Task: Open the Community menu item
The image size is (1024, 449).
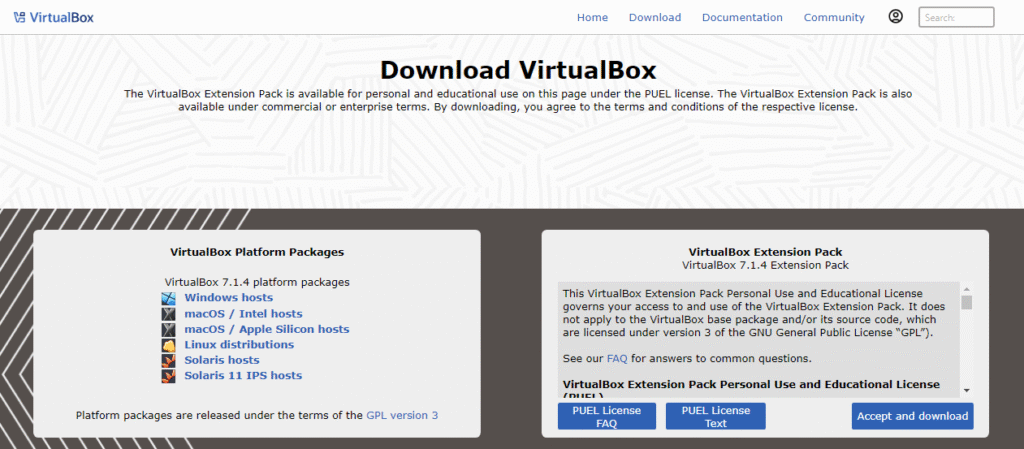Action: [834, 18]
